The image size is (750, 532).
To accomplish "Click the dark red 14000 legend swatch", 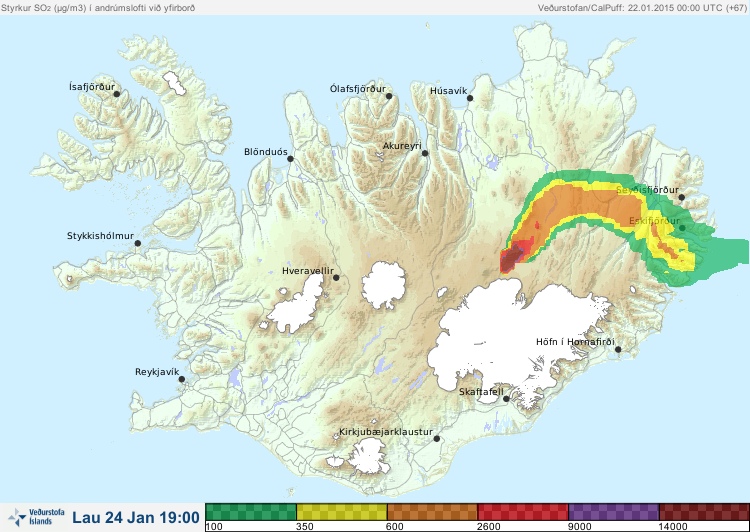I will (704, 512).
